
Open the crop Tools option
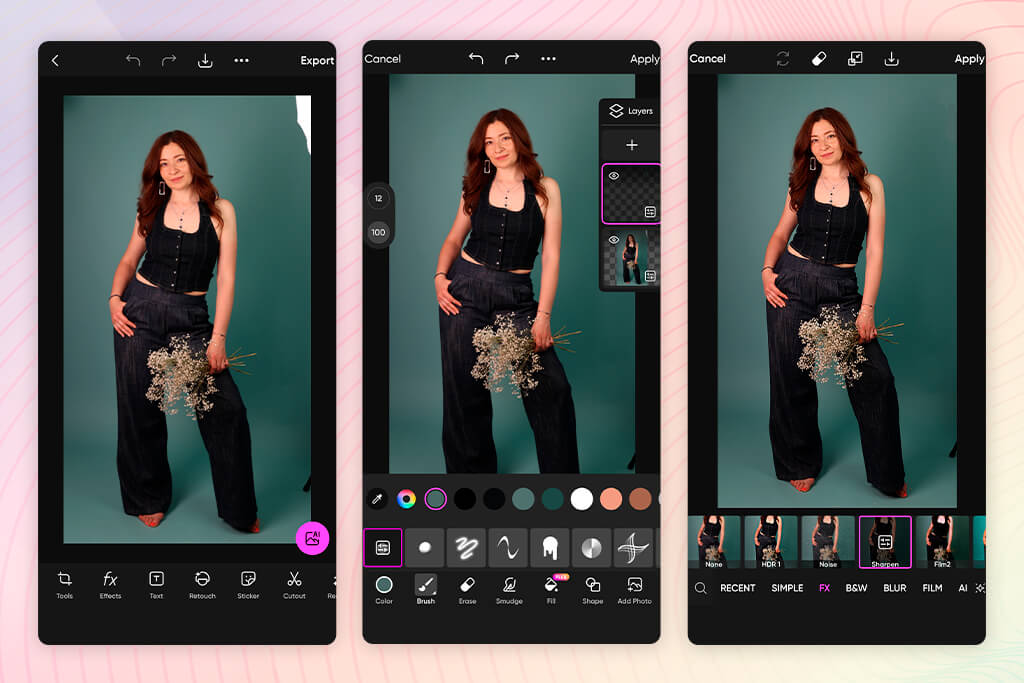pyautogui.click(x=65, y=584)
